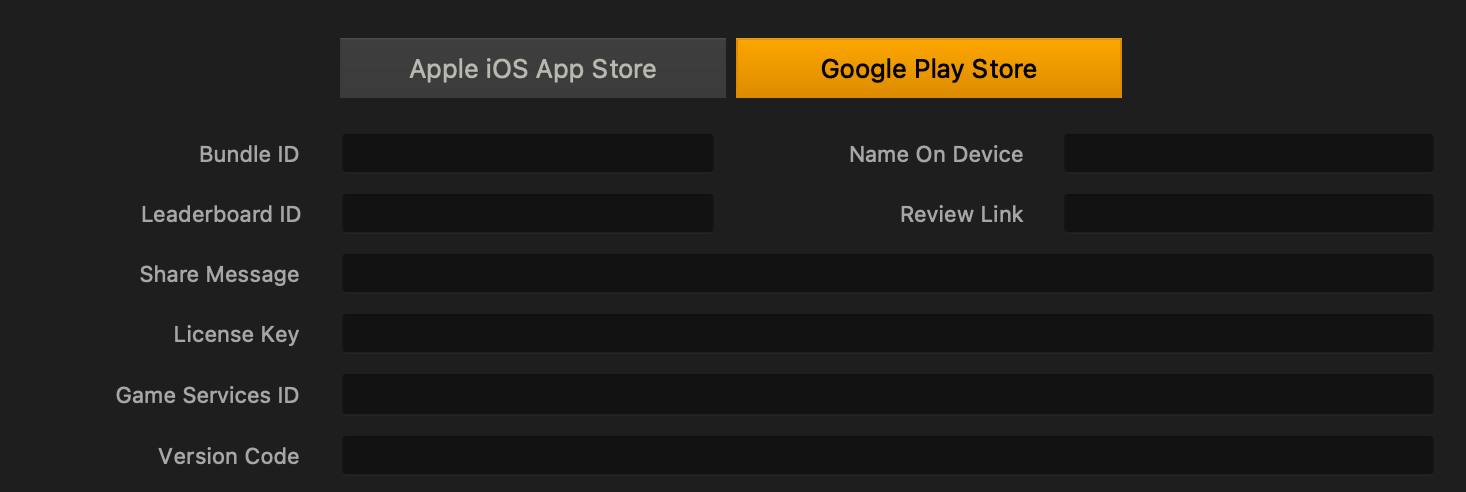Select the Google Play Store tab
Viewport: 1466px width, 492px height.
[x=929, y=68]
